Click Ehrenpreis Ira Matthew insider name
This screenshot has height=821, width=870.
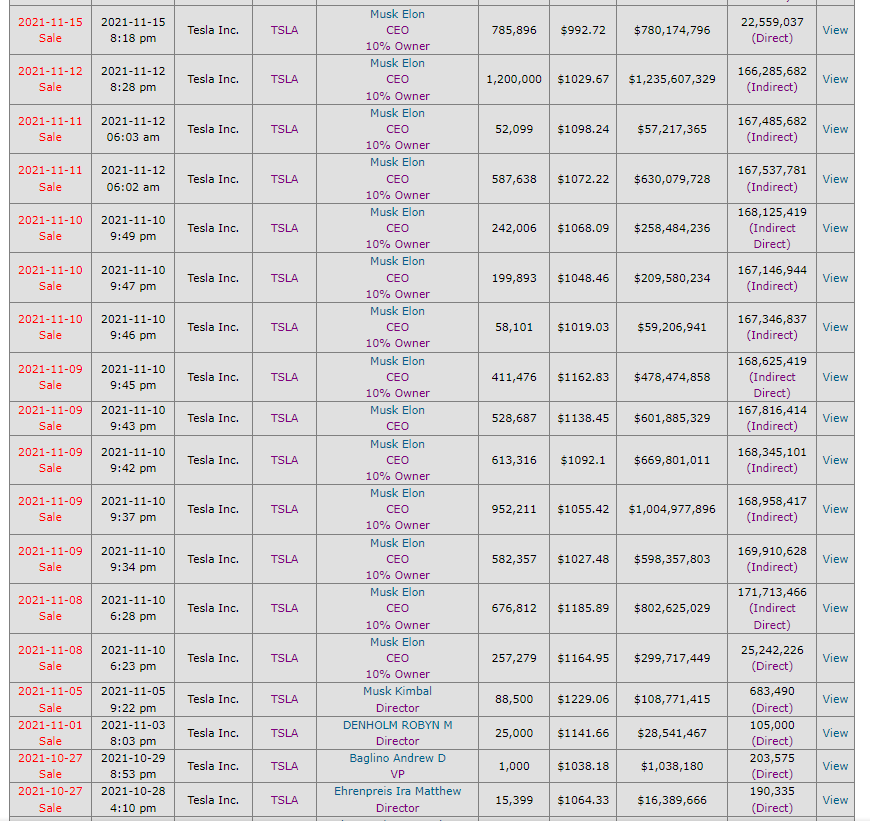tap(397, 791)
